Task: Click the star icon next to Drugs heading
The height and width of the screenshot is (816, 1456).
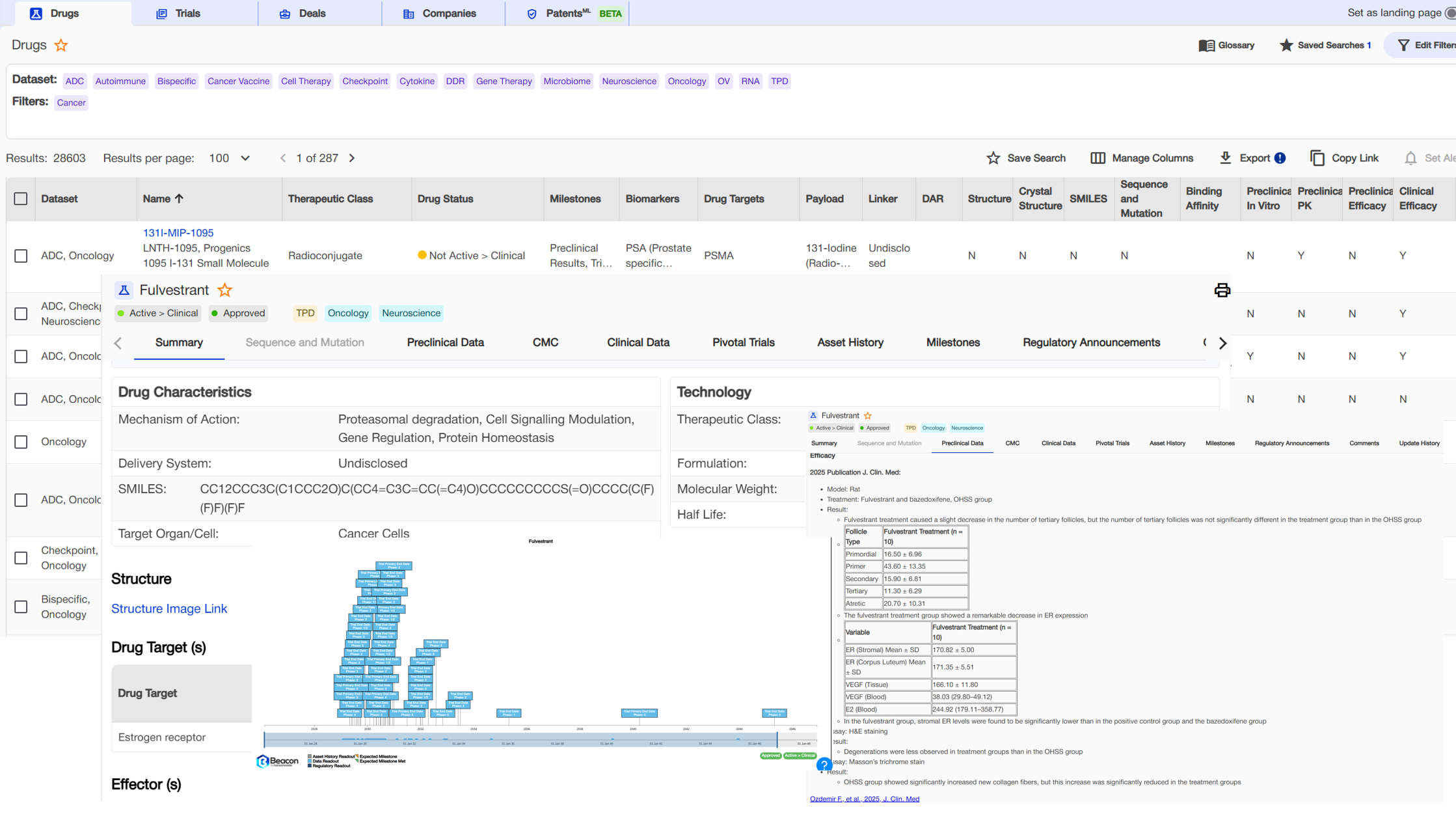Action: [61, 46]
